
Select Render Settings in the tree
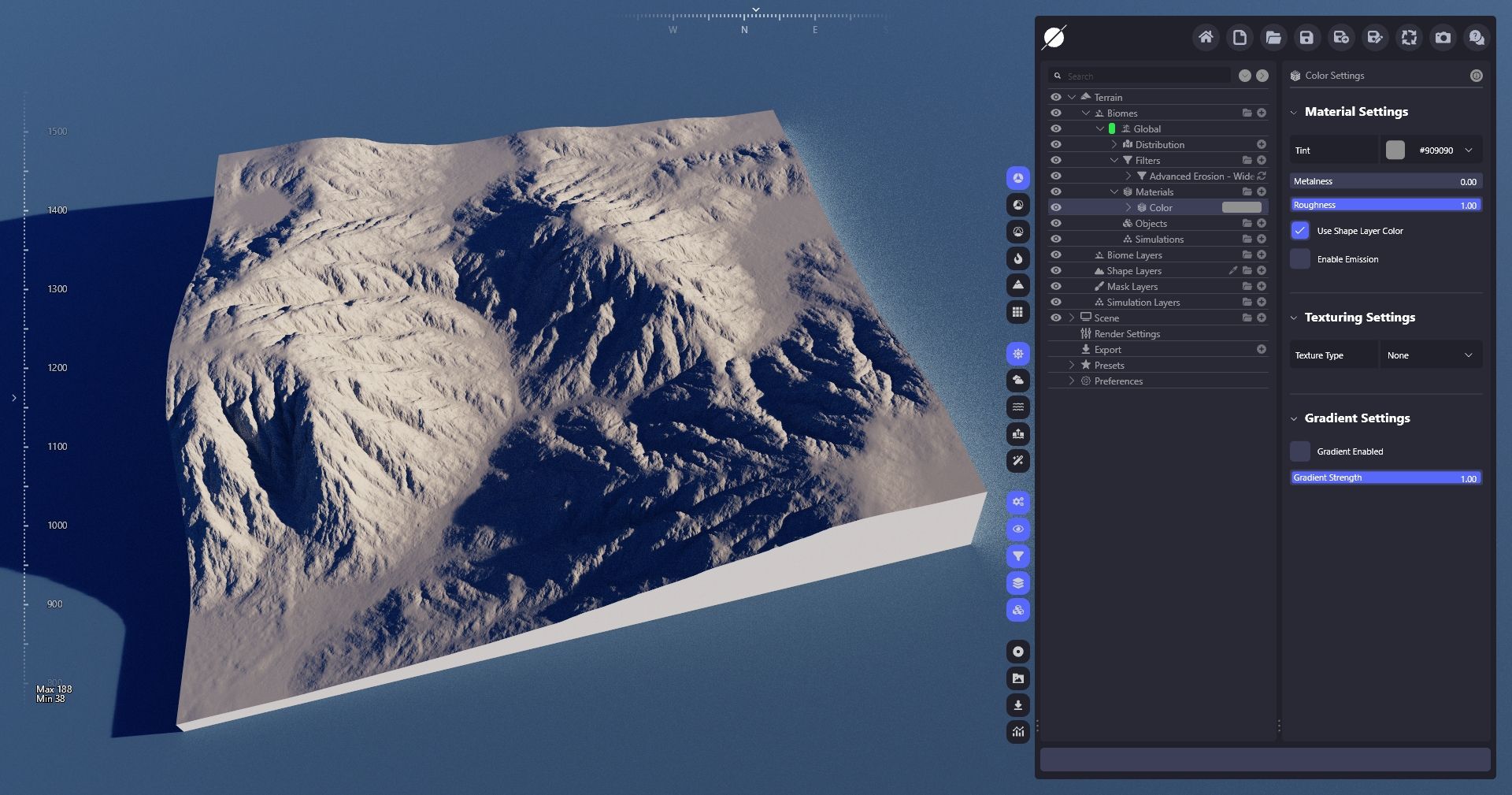point(1127,334)
